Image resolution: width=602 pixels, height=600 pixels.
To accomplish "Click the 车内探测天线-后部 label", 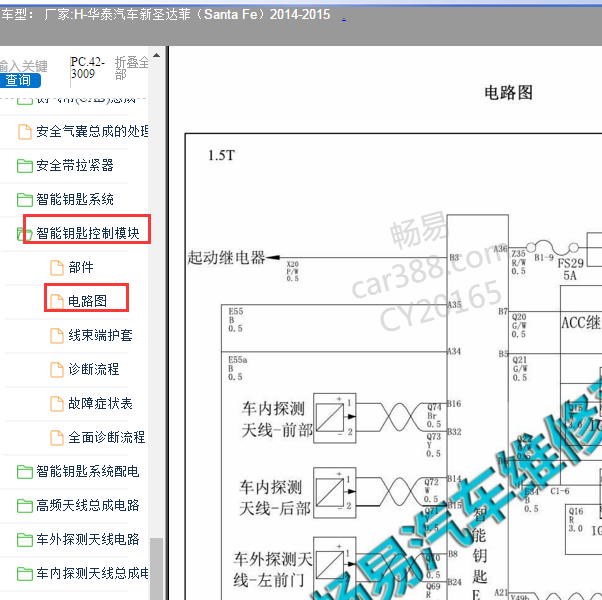I will [x=275, y=498].
